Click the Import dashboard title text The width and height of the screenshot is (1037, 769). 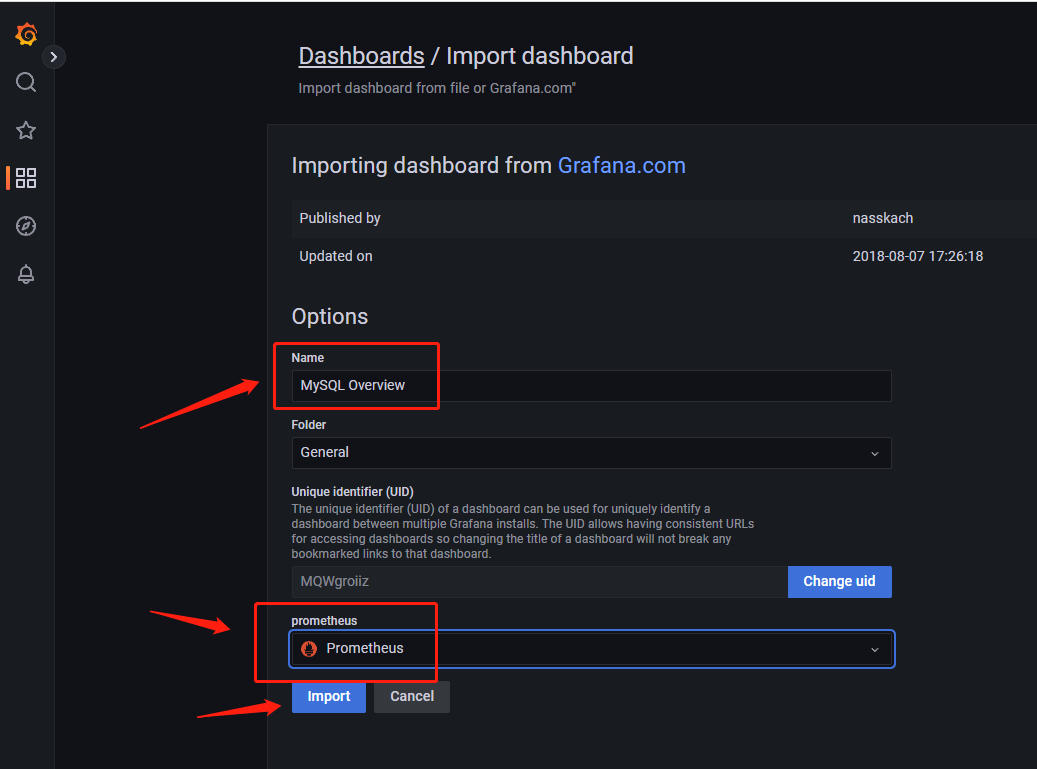click(540, 56)
